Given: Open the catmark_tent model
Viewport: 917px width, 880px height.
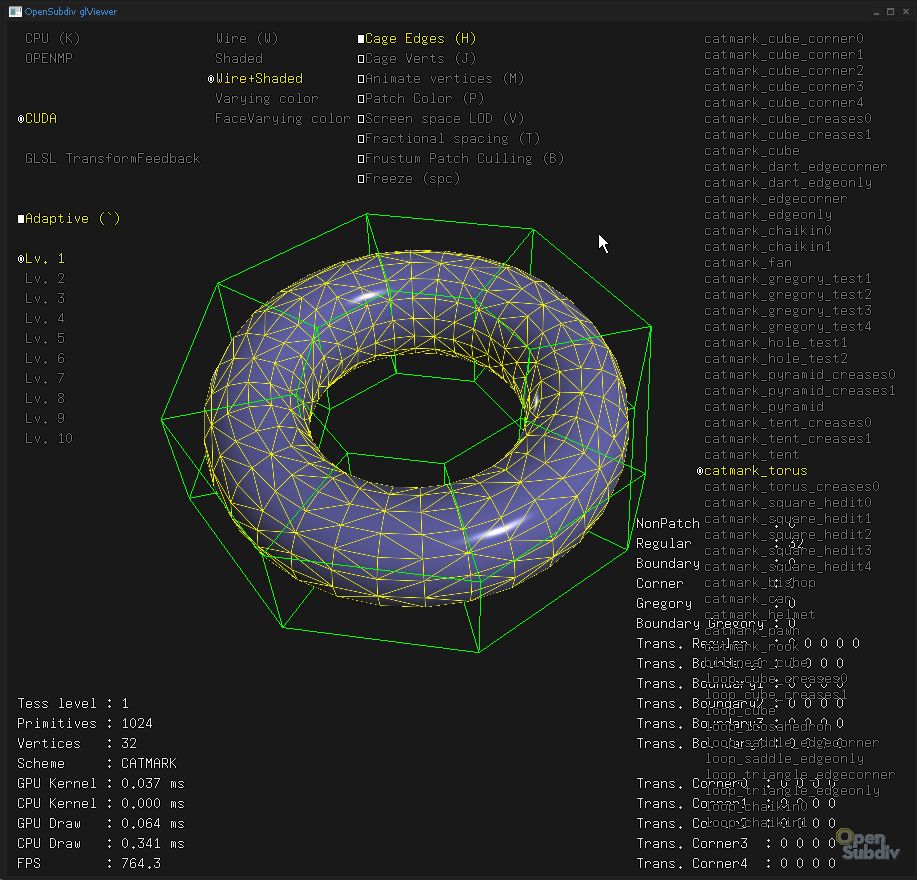Looking at the screenshot, I should [751, 455].
